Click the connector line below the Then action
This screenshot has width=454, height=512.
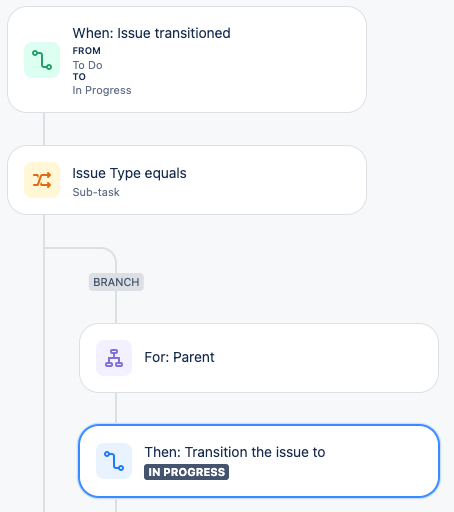[116, 505]
